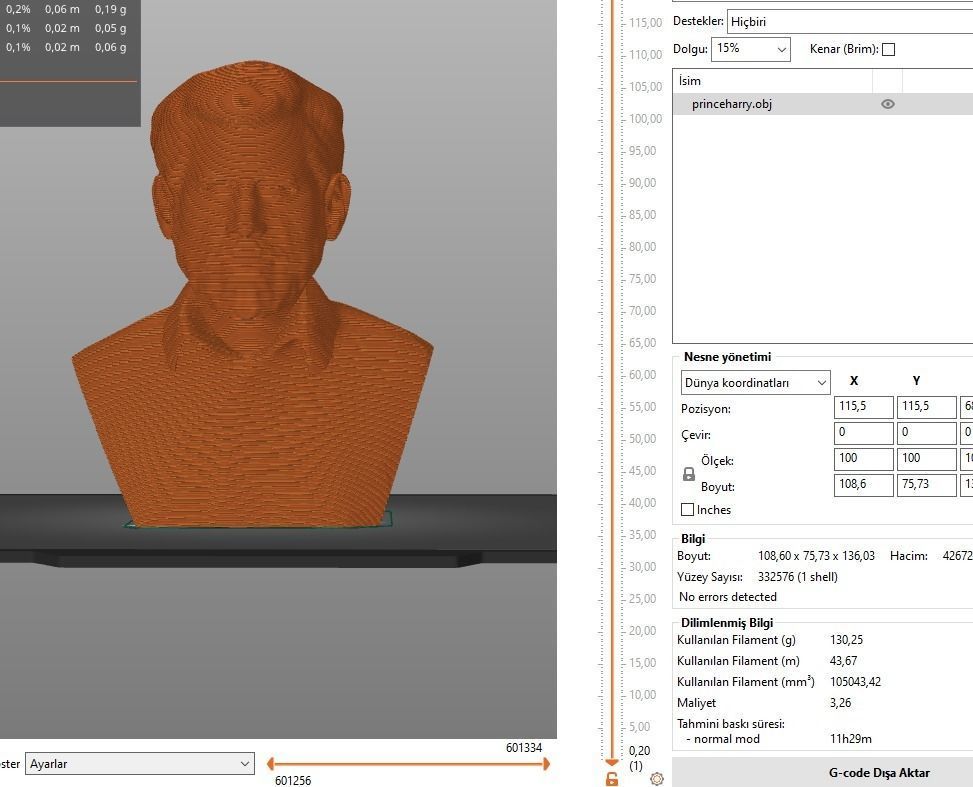Click the filament length value 43,67
The width and height of the screenshot is (973, 787).
(843, 661)
